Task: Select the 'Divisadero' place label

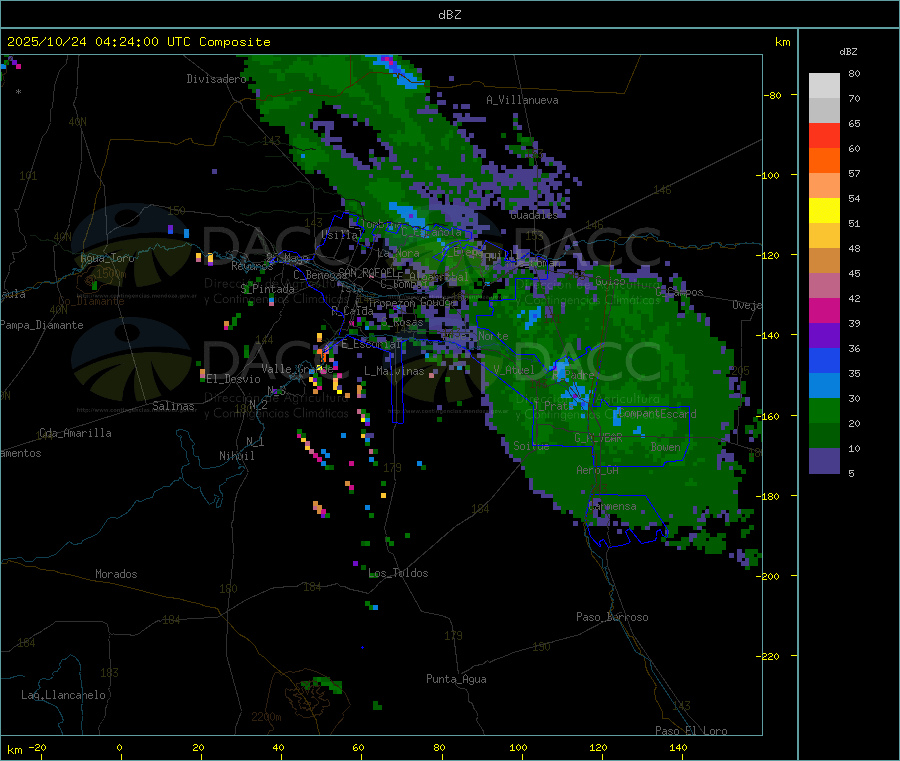Action: pos(216,79)
